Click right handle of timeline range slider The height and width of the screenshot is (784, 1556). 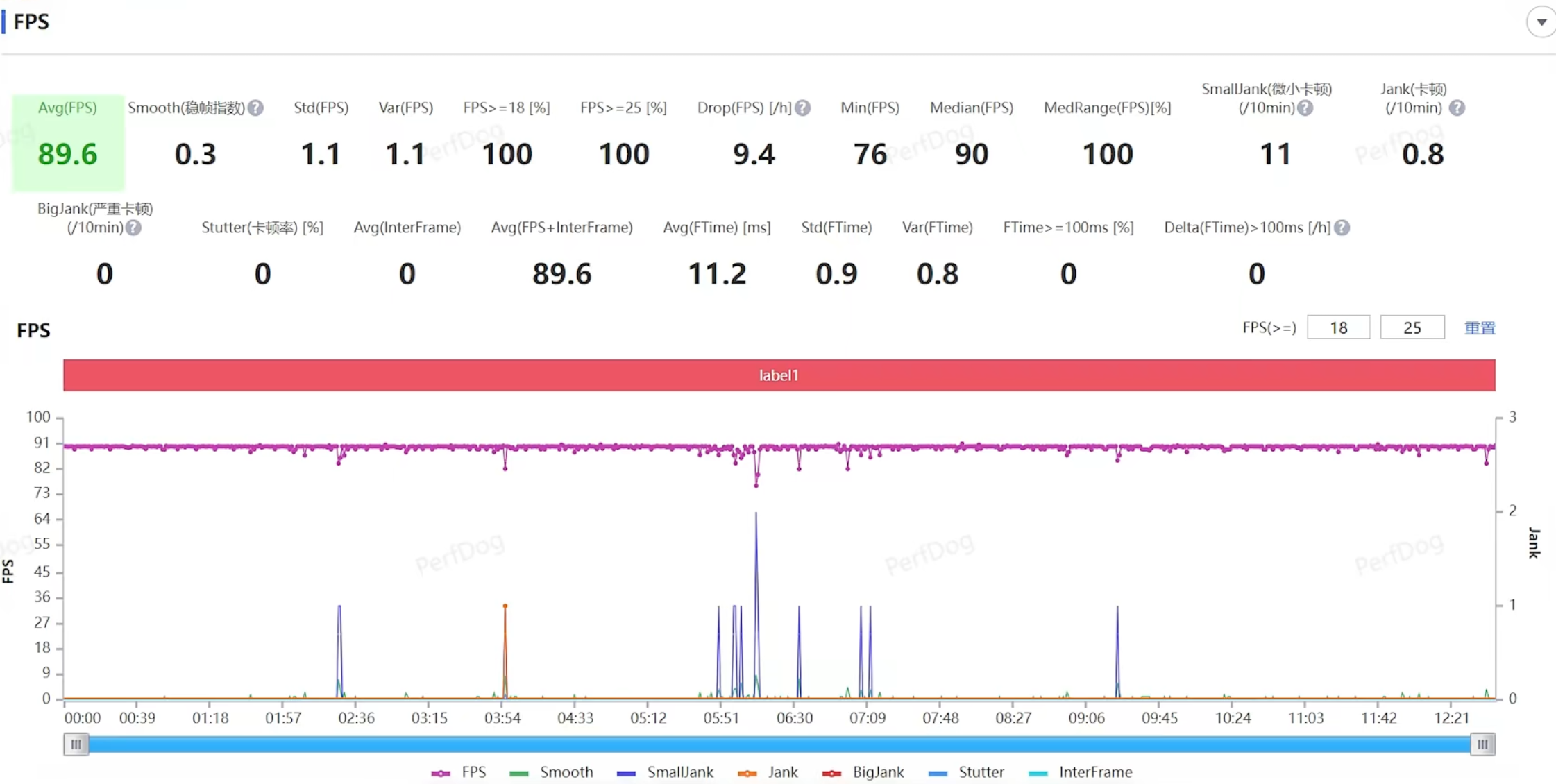click(x=1482, y=744)
